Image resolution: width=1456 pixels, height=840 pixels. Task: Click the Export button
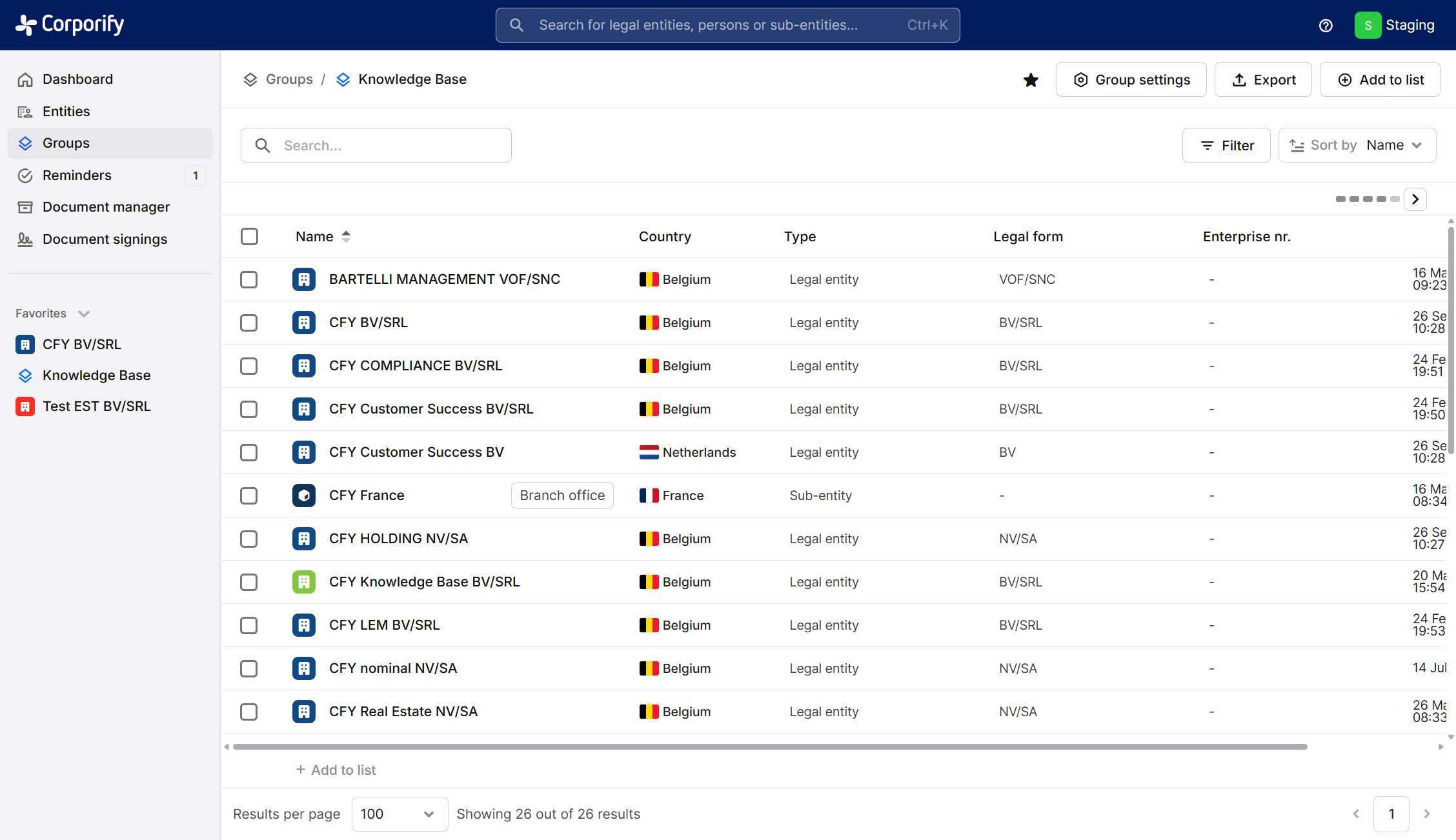pos(1262,80)
